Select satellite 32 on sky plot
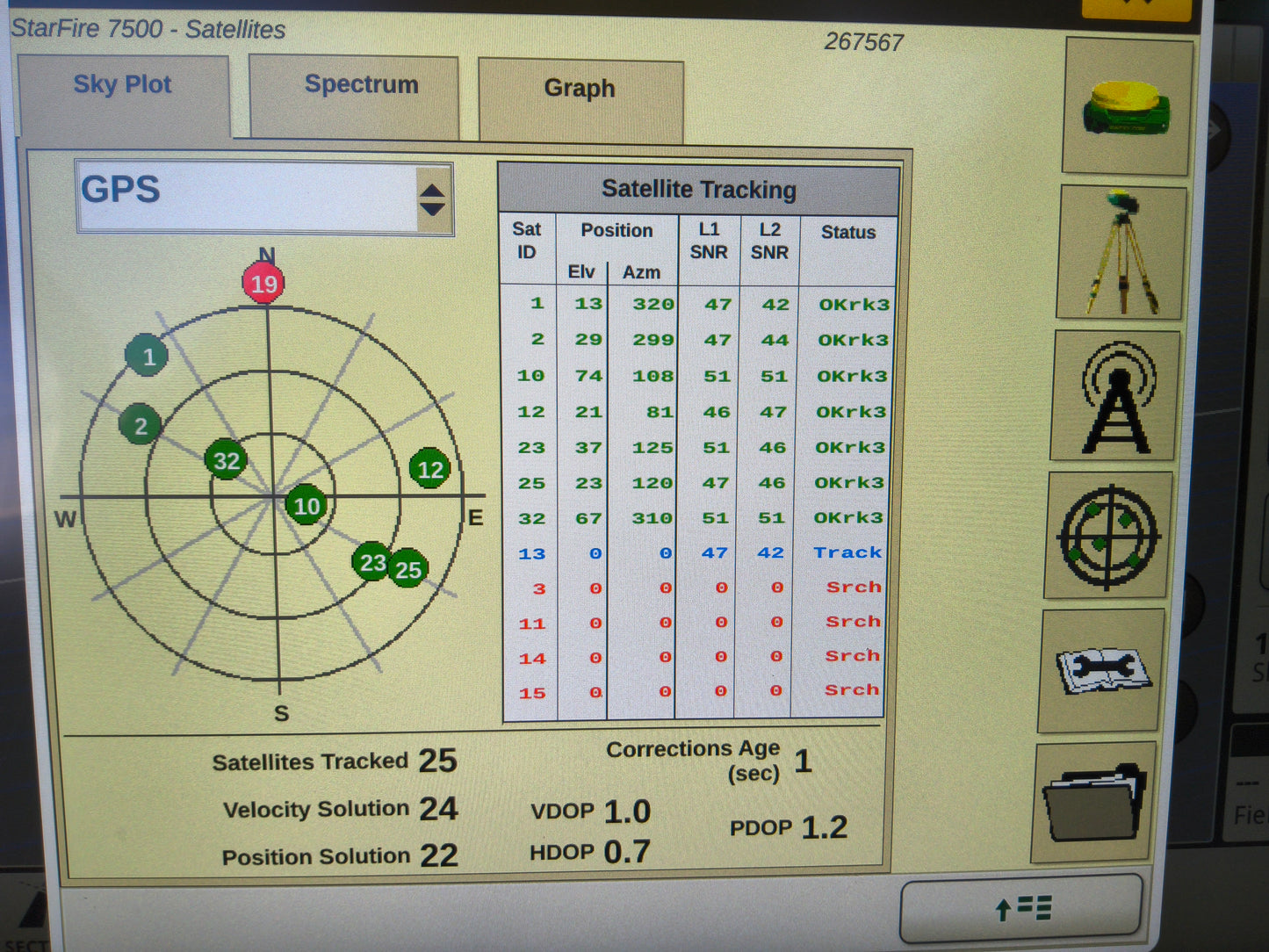 coord(226,460)
